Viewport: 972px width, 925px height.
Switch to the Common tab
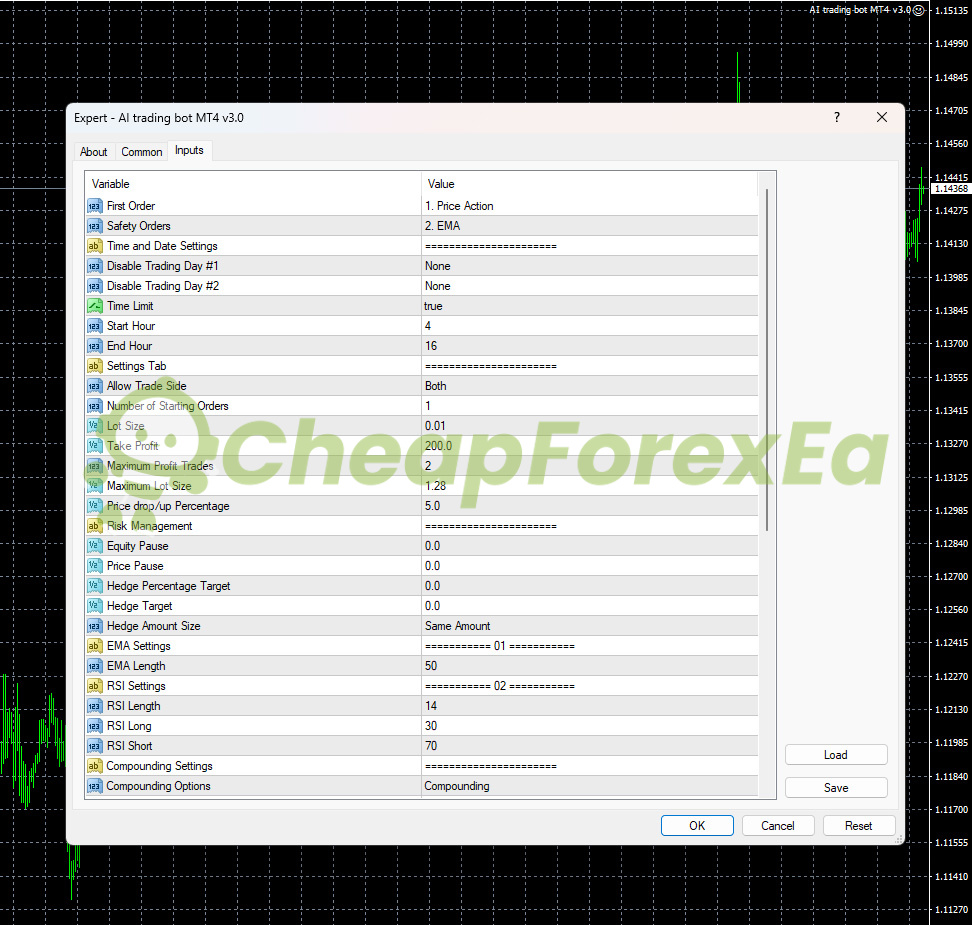(x=141, y=152)
